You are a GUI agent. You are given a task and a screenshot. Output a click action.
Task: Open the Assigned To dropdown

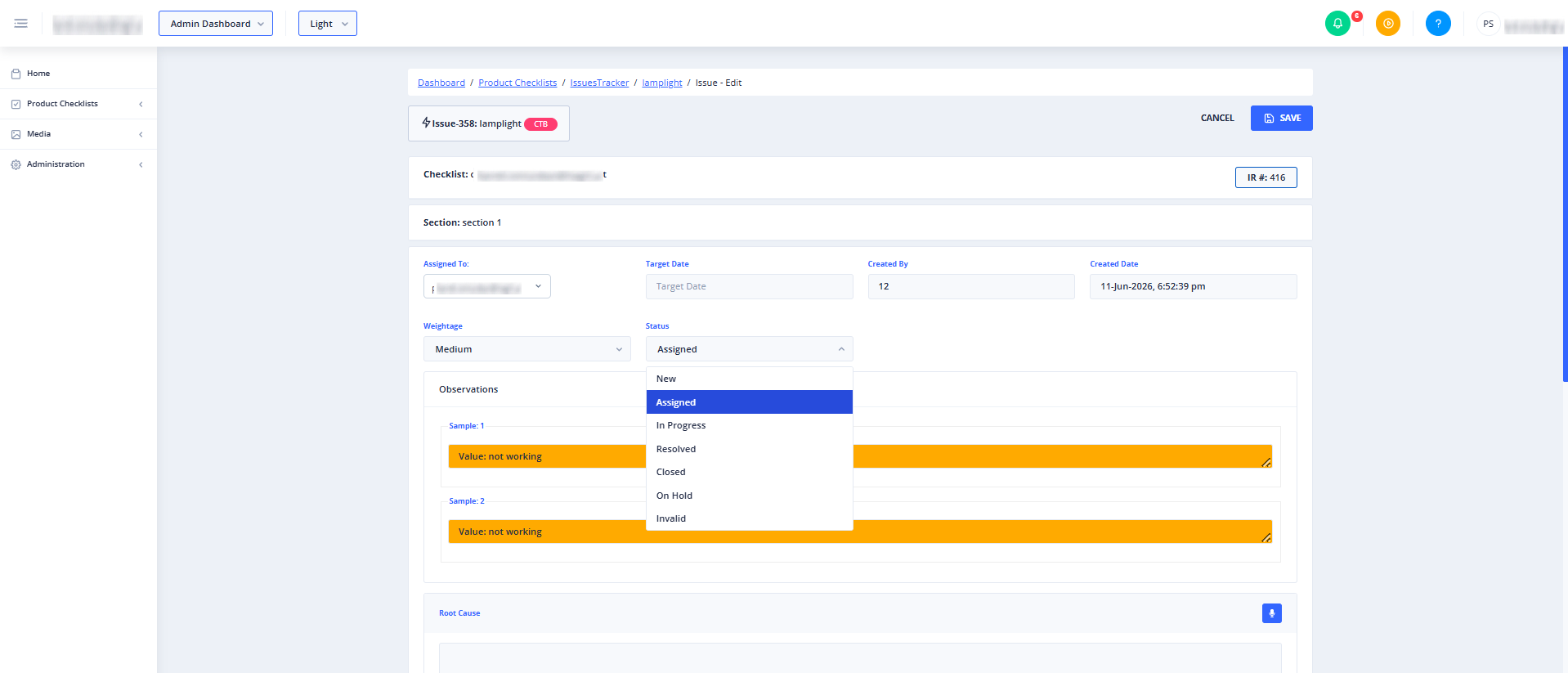pyautogui.click(x=487, y=286)
